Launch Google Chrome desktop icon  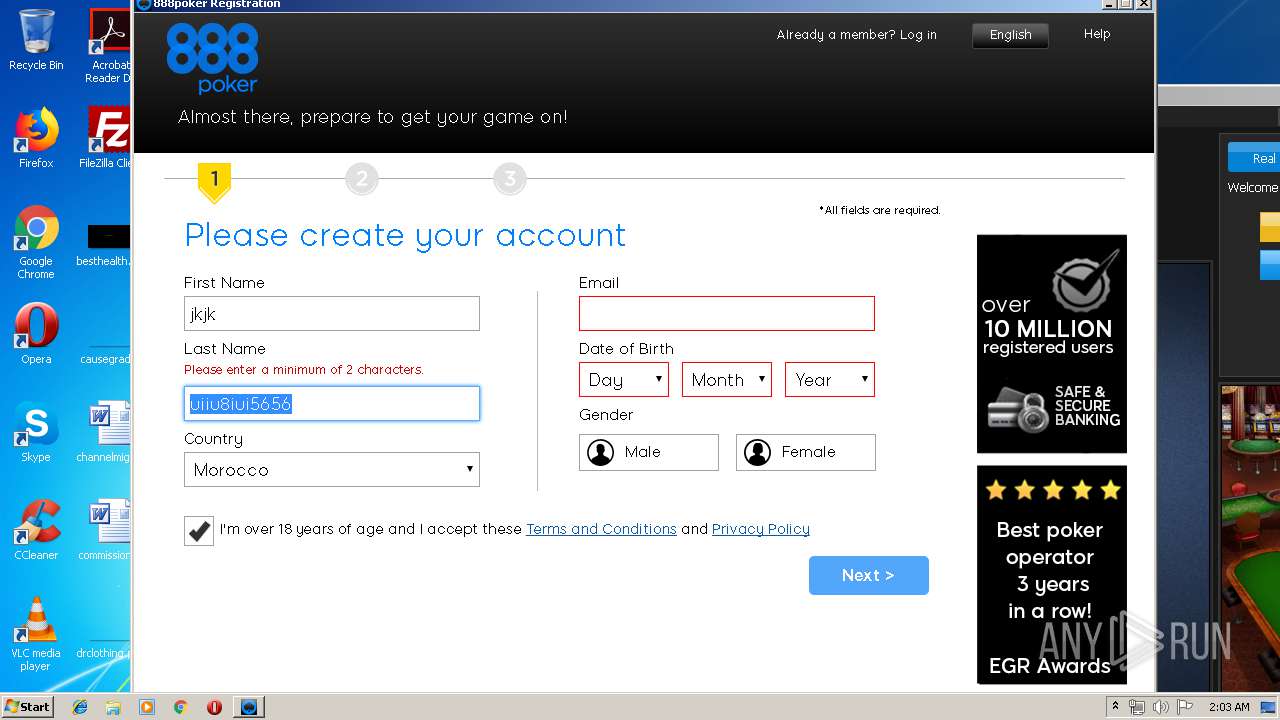(x=36, y=243)
